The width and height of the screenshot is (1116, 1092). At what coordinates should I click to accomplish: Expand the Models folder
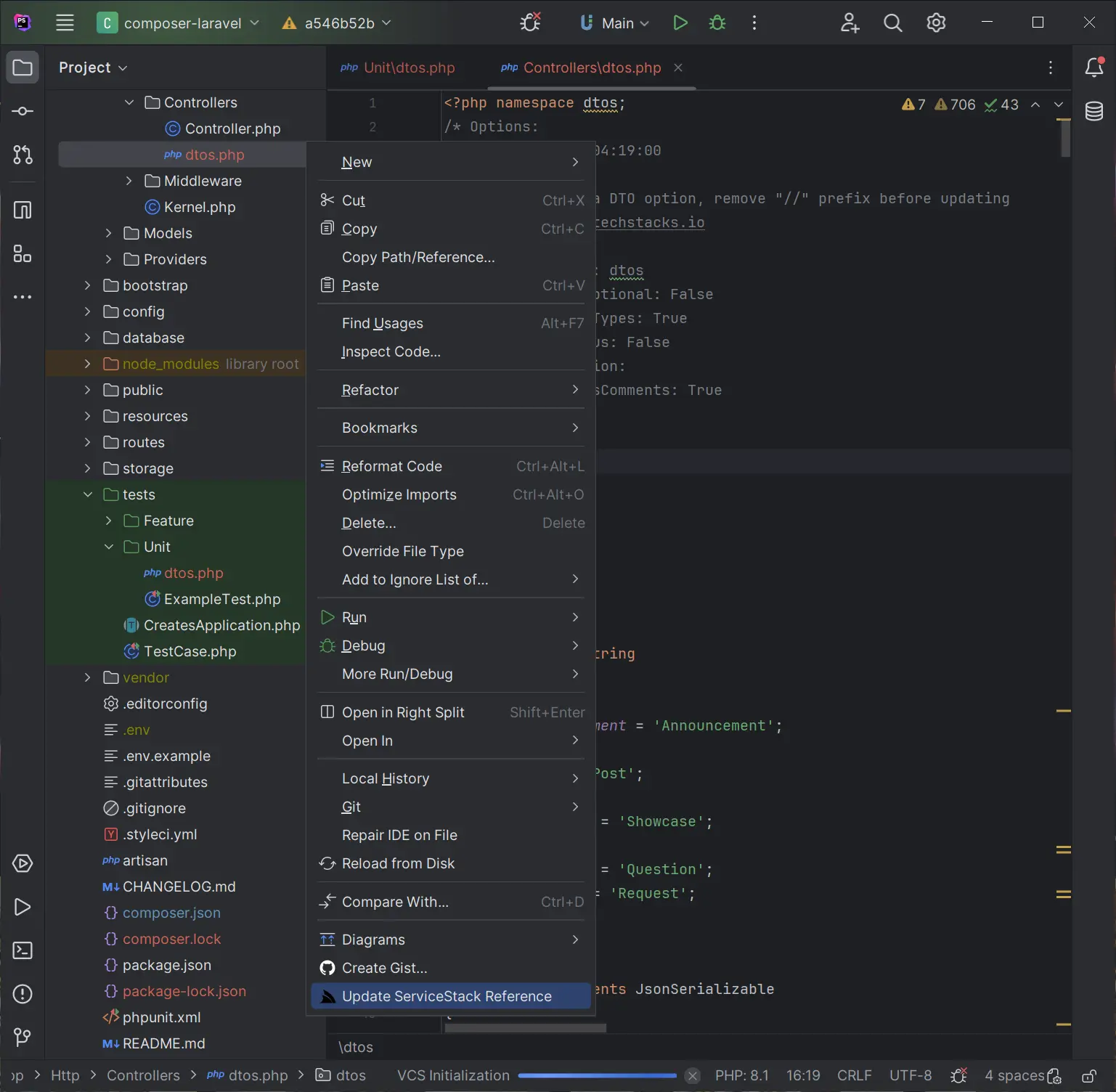(x=109, y=233)
